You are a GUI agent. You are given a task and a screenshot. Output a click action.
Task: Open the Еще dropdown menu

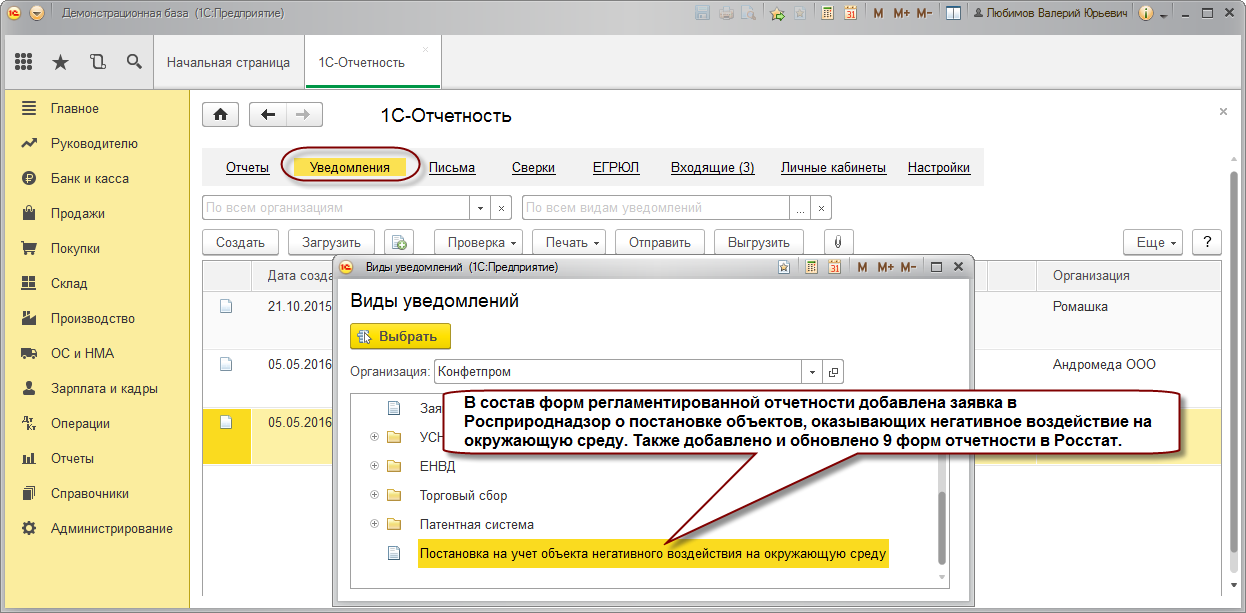click(1156, 242)
